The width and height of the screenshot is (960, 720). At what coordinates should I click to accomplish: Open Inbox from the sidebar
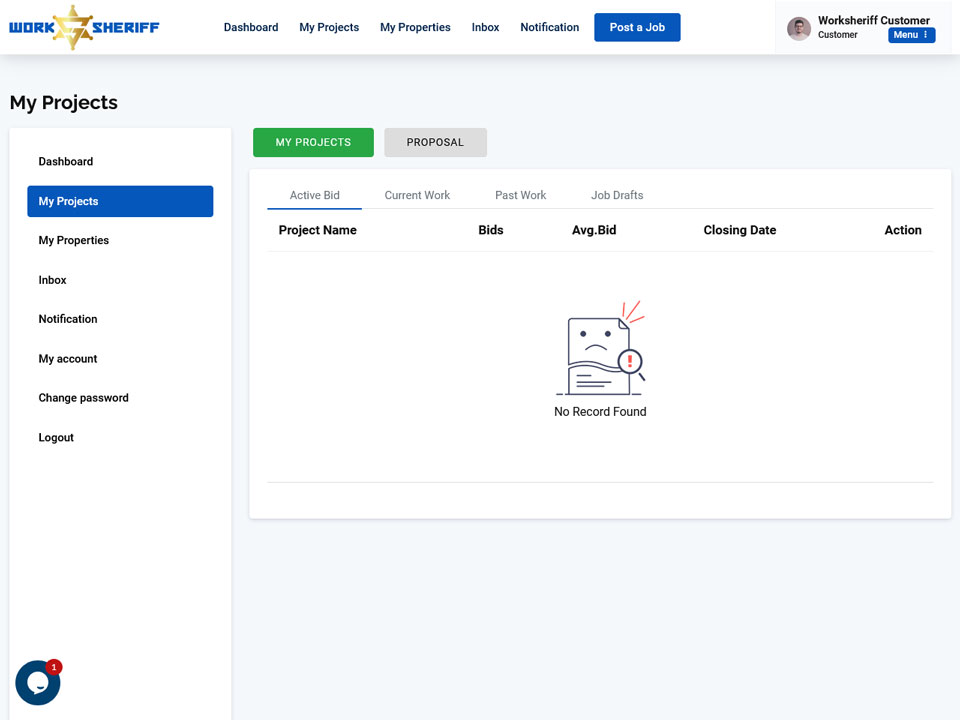point(52,280)
